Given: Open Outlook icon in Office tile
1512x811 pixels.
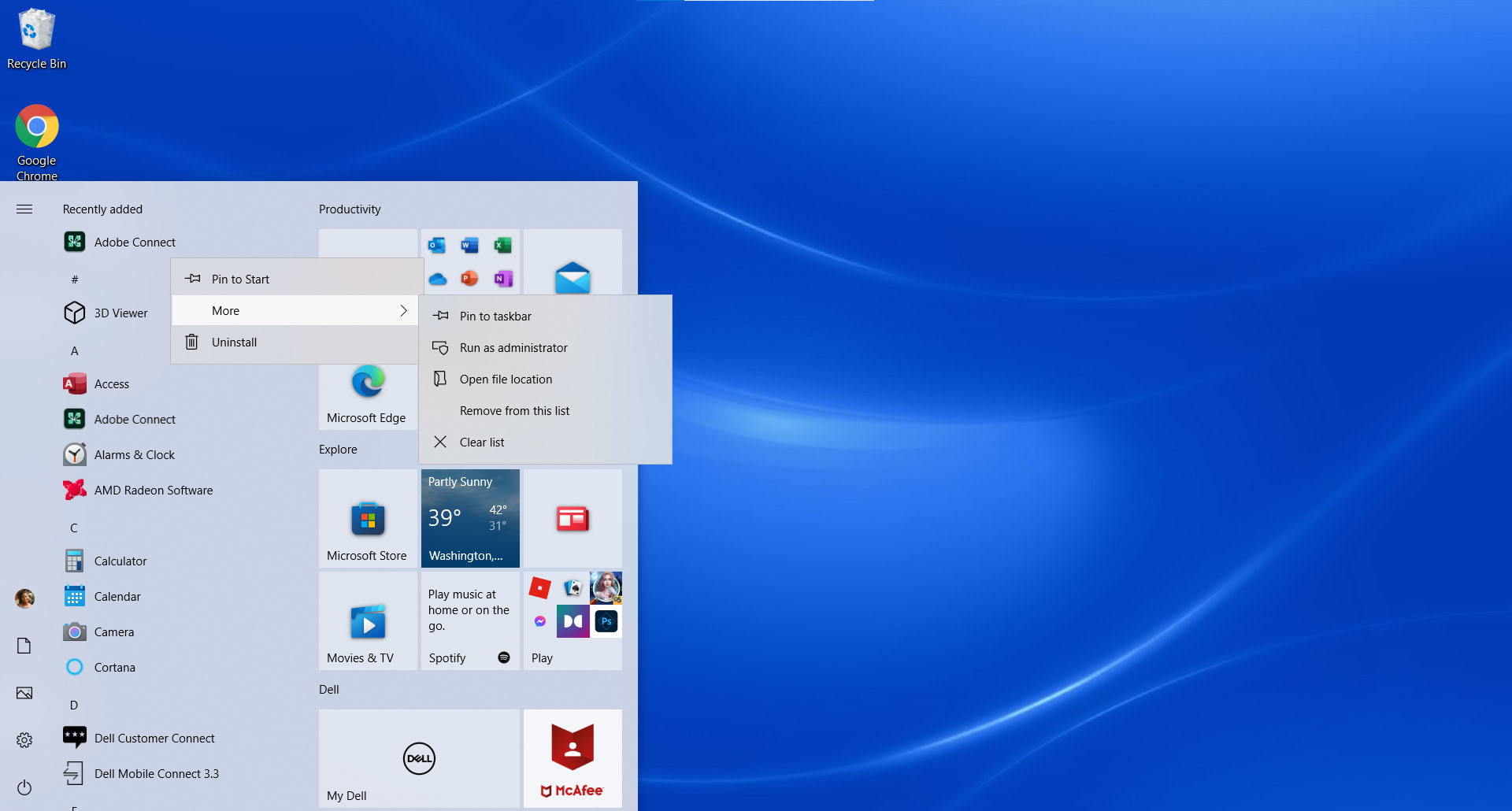Looking at the screenshot, I should pos(437,246).
